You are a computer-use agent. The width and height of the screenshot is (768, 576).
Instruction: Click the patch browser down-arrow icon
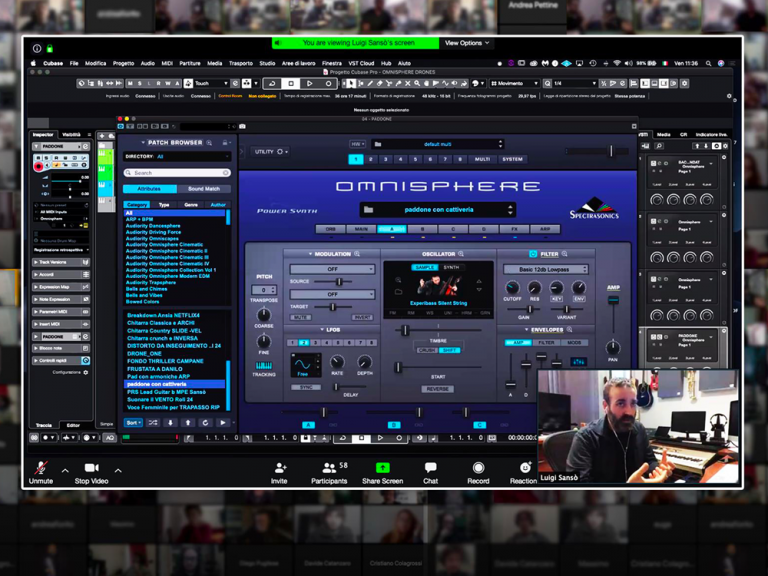coord(170,422)
